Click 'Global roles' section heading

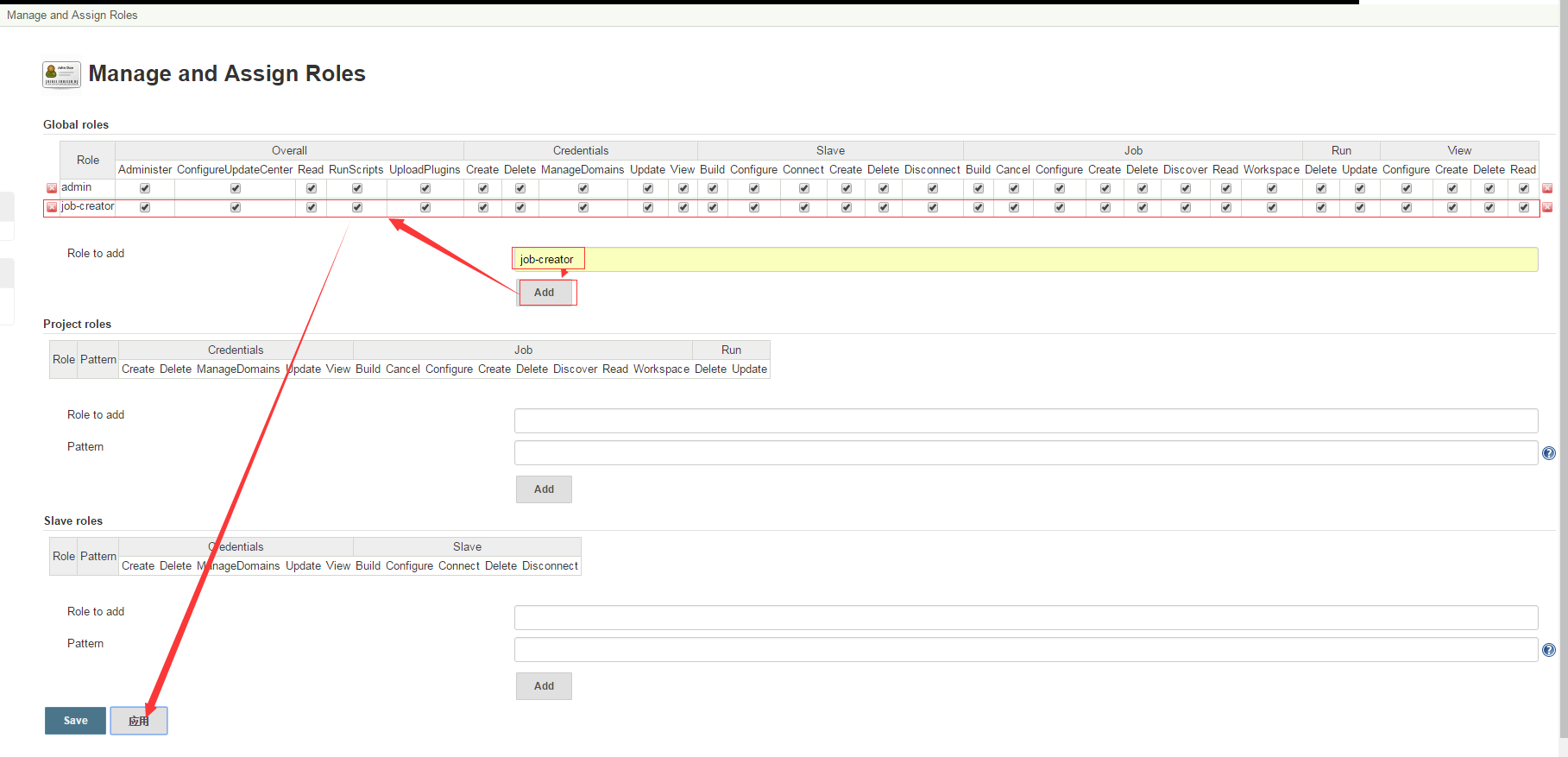76,125
